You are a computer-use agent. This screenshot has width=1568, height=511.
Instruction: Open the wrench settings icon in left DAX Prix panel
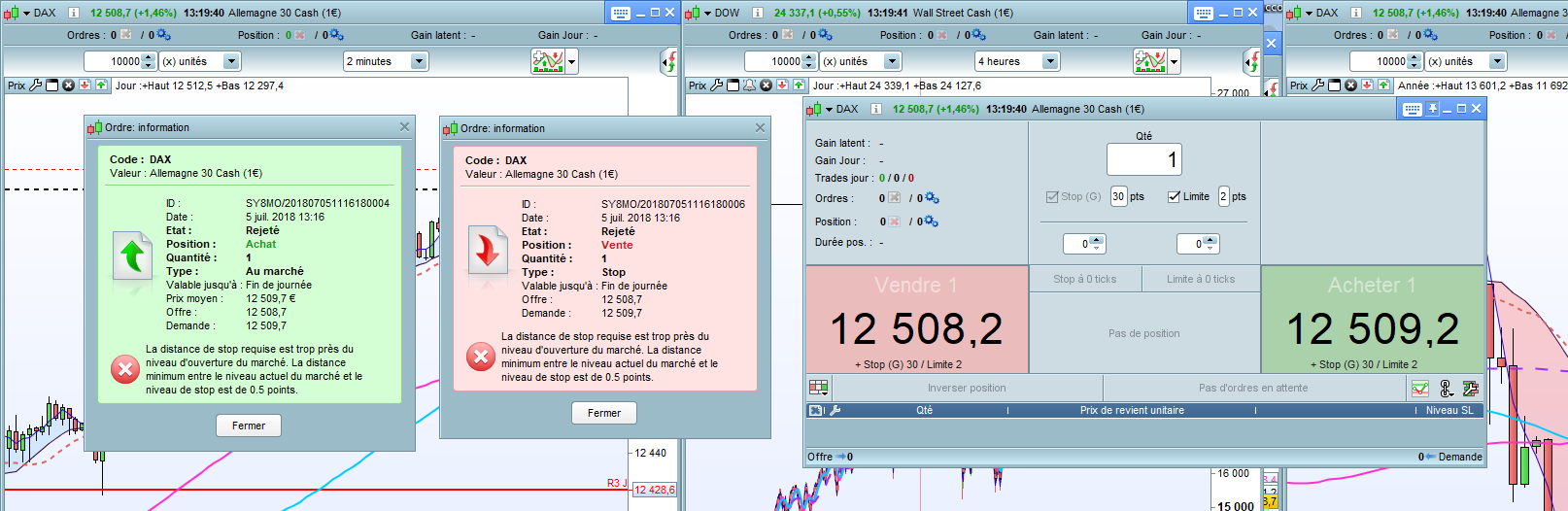click(36, 85)
